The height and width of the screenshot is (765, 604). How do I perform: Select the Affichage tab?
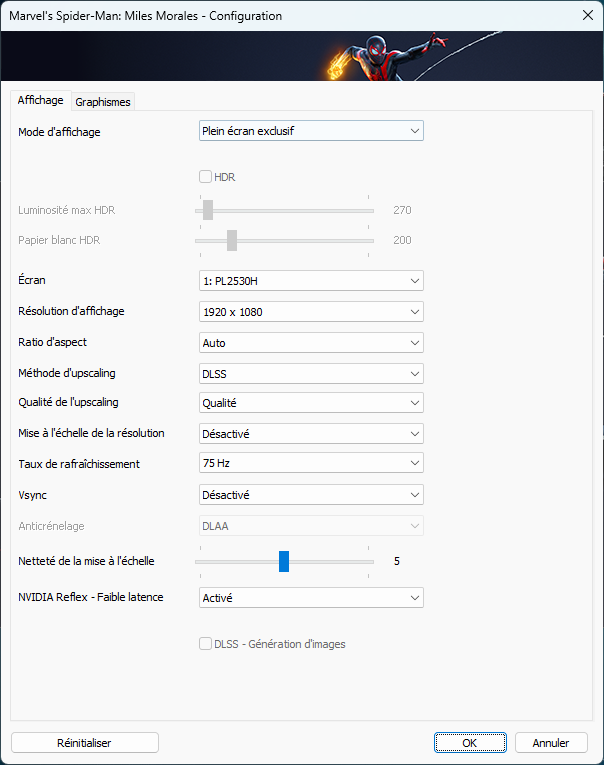(40, 100)
